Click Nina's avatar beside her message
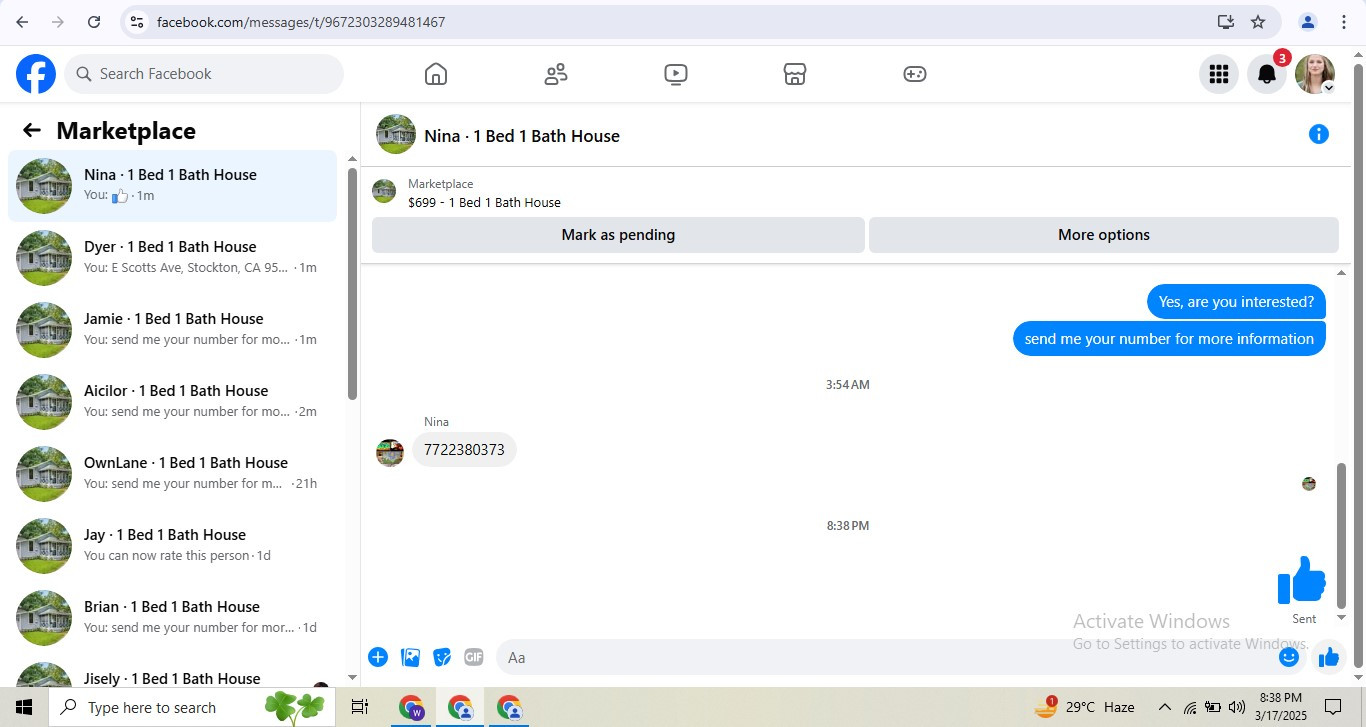This screenshot has height=727, width=1366. click(x=390, y=452)
